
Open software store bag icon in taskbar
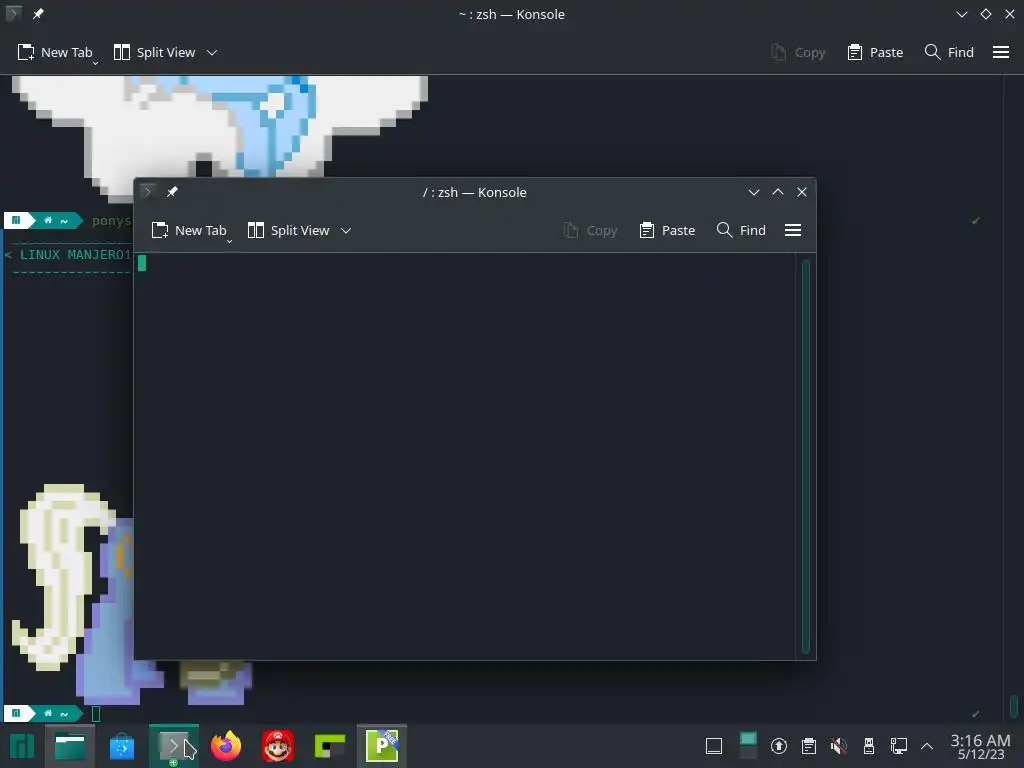coord(121,746)
